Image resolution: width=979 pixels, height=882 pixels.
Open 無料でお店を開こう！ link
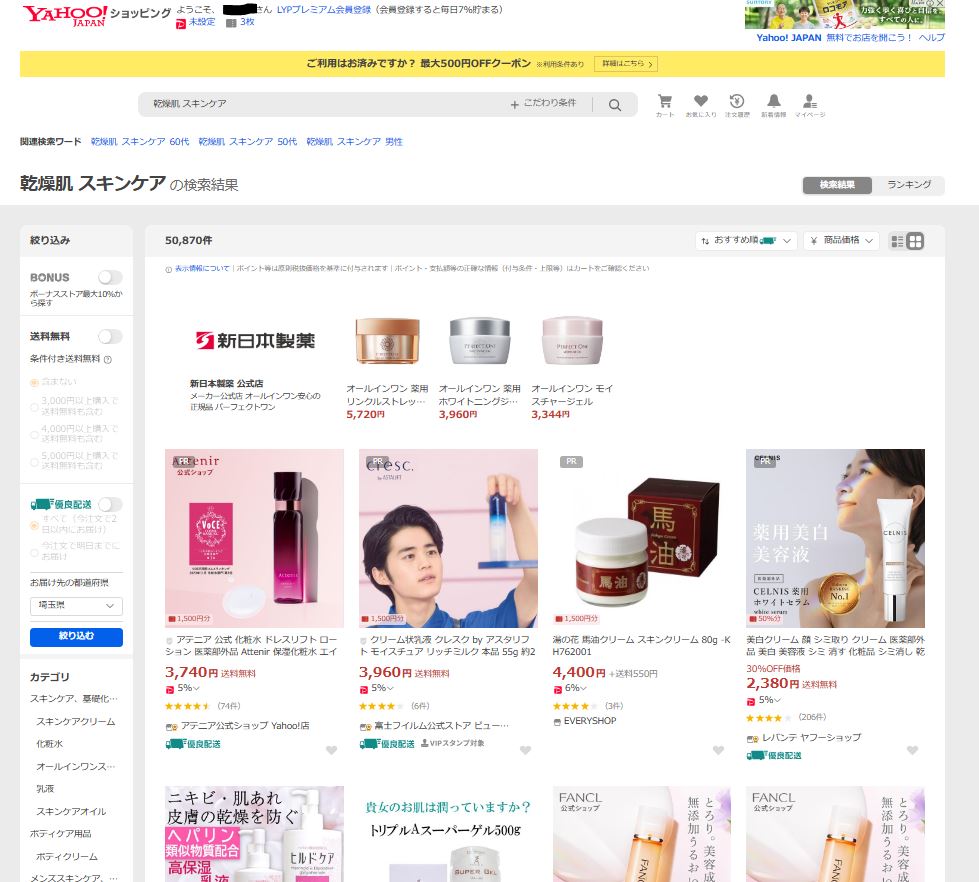tap(869, 37)
